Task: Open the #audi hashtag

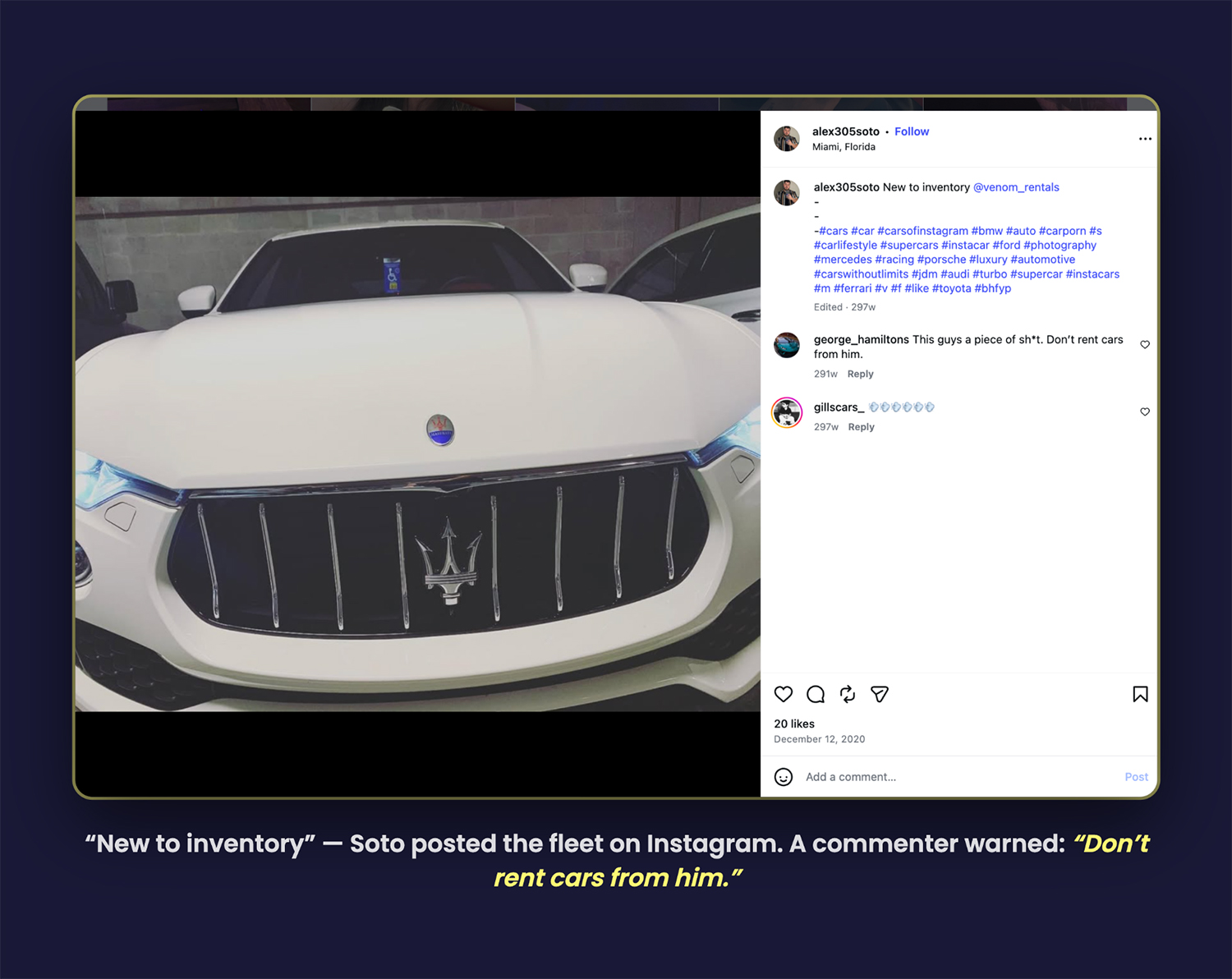Action: (x=955, y=274)
